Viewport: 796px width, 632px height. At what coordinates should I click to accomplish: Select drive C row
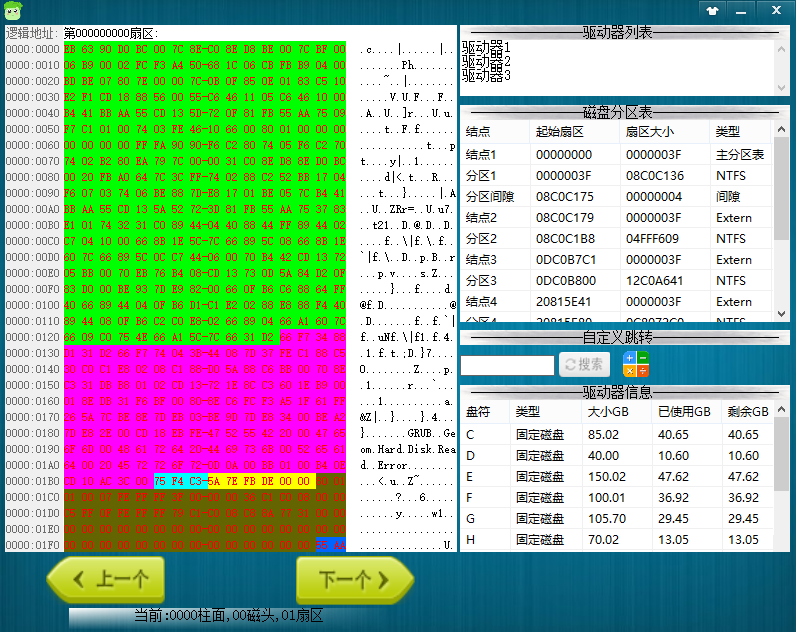coord(617,435)
